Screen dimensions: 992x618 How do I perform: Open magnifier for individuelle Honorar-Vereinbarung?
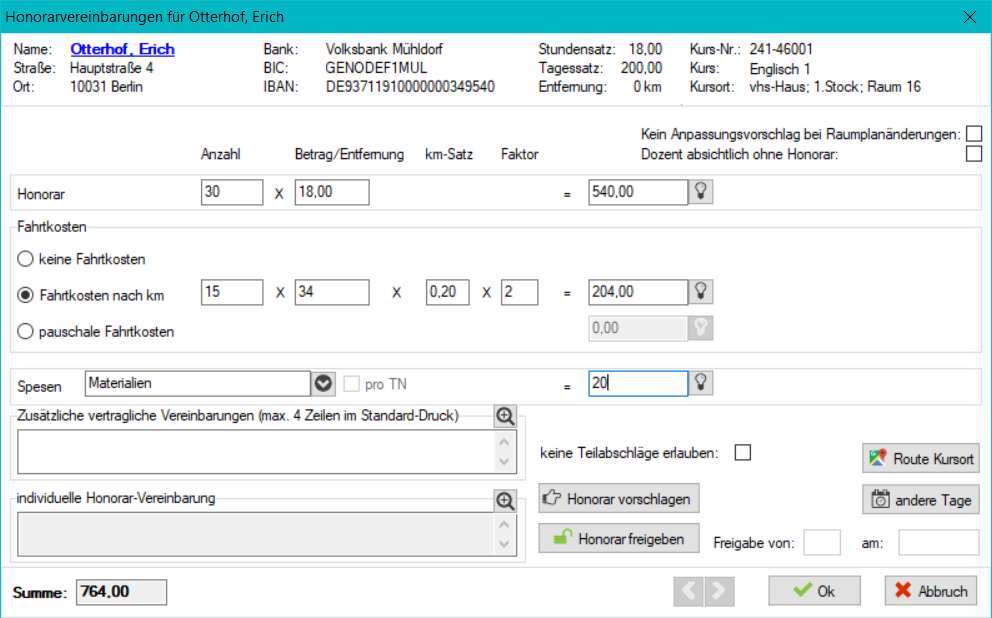[x=505, y=500]
